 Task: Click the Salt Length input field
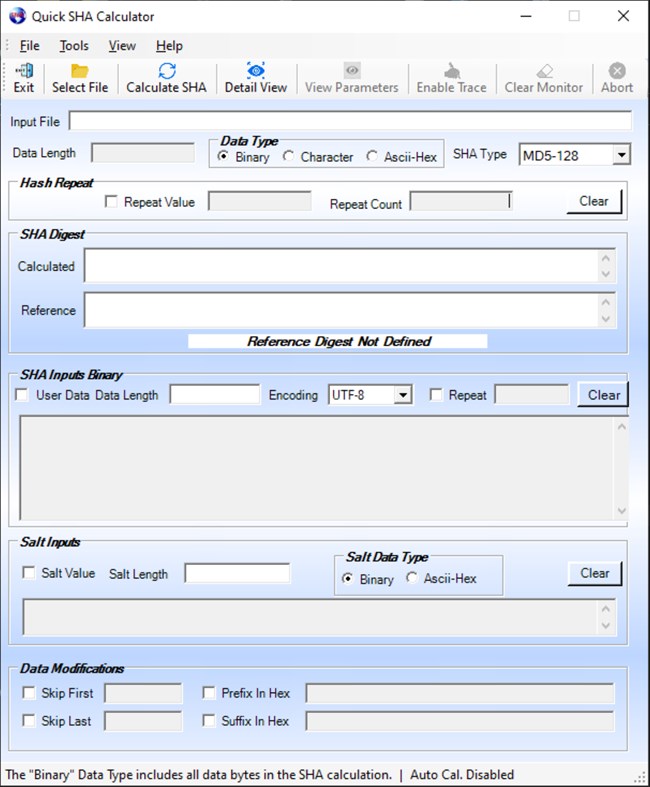[x=237, y=573]
